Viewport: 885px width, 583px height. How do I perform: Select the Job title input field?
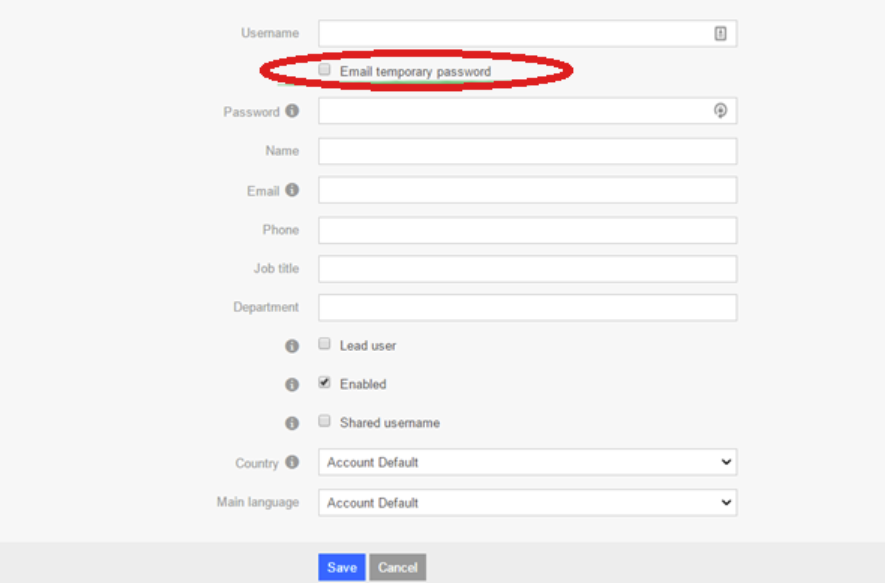click(x=527, y=269)
